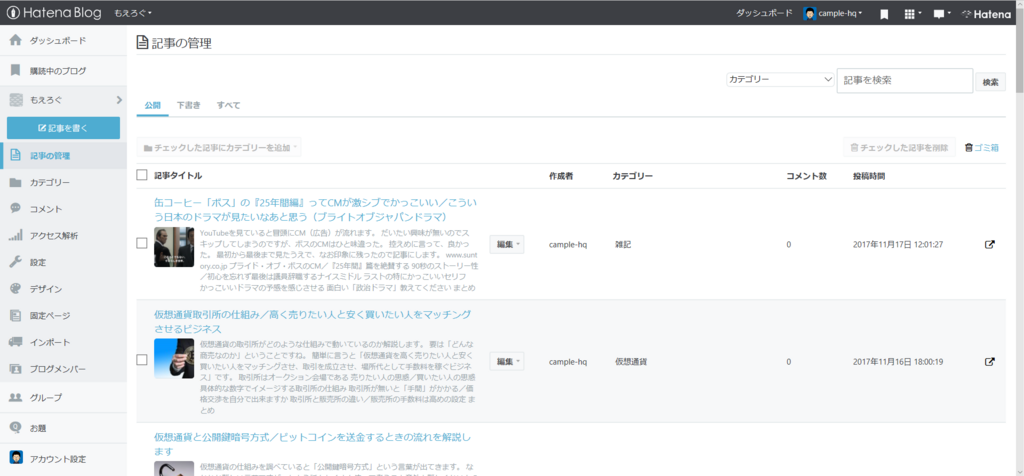Viewport: 1024px width, 476px height.
Task: Open the 仮想通貨と公開鍵暗号方式 article title link
Action: [x=313, y=443]
